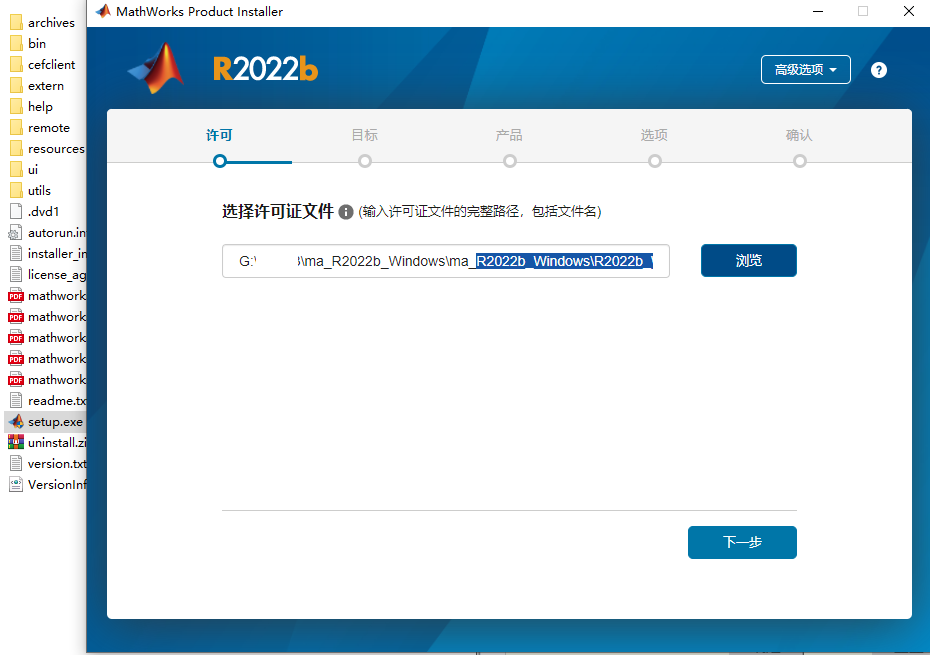Click the 确认 progress step circle
930x655 pixels.
[800, 161]
